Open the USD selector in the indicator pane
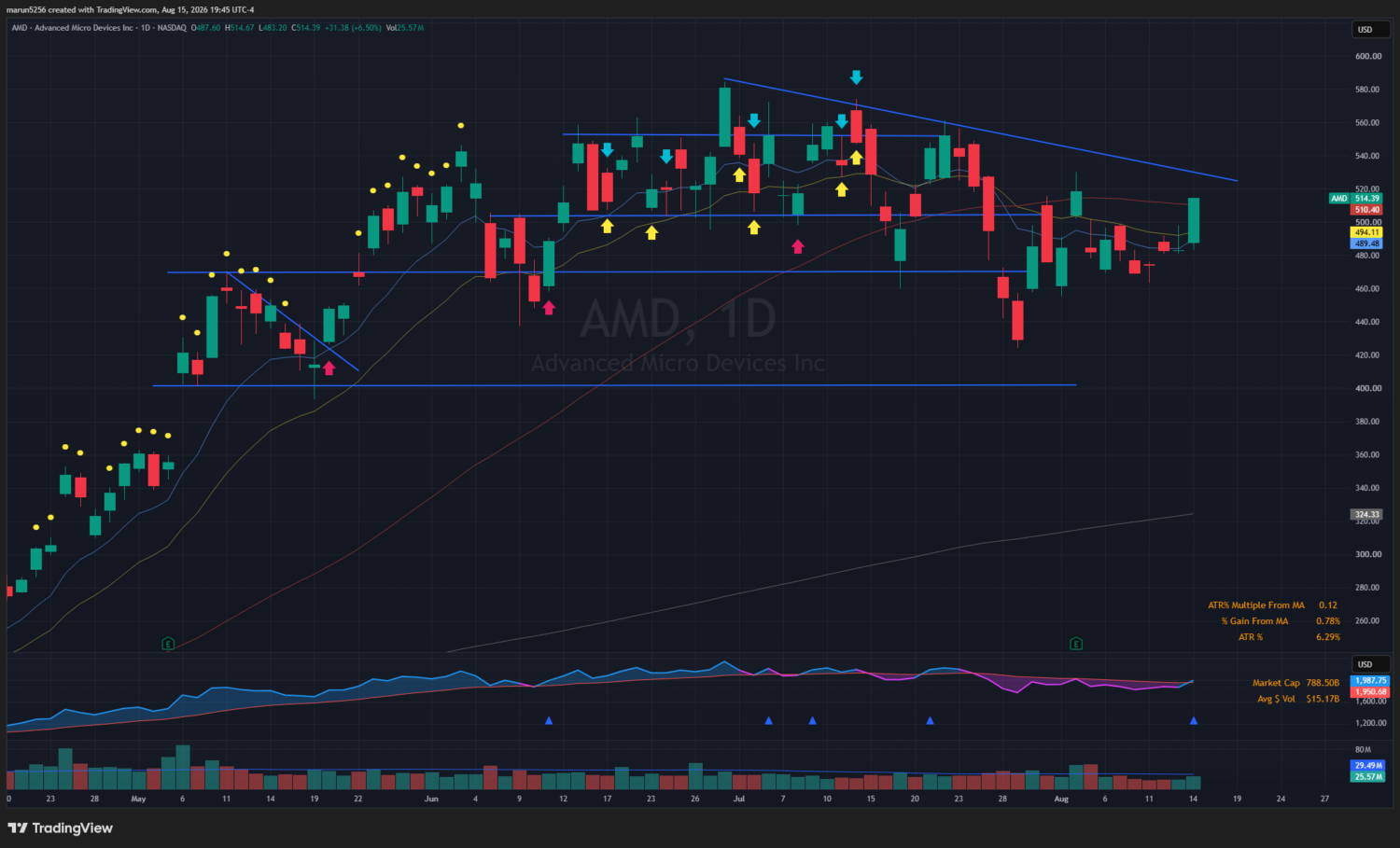The image size is (1400, 848). pyautogui.click(x=1371, y=664)
